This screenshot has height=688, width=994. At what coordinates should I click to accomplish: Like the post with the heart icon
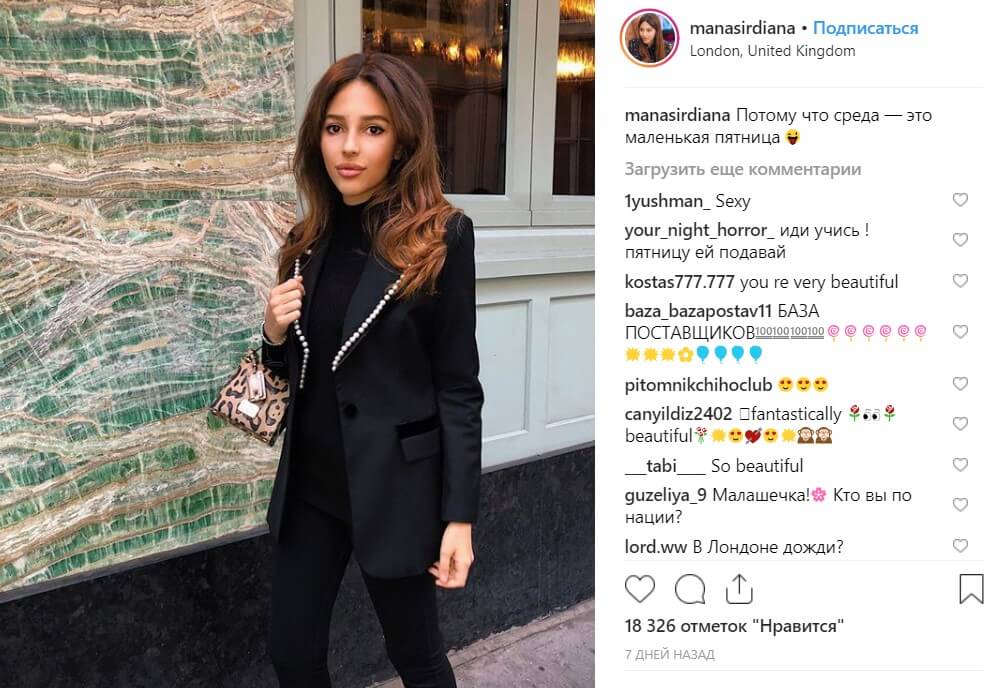tap(640, 589)
